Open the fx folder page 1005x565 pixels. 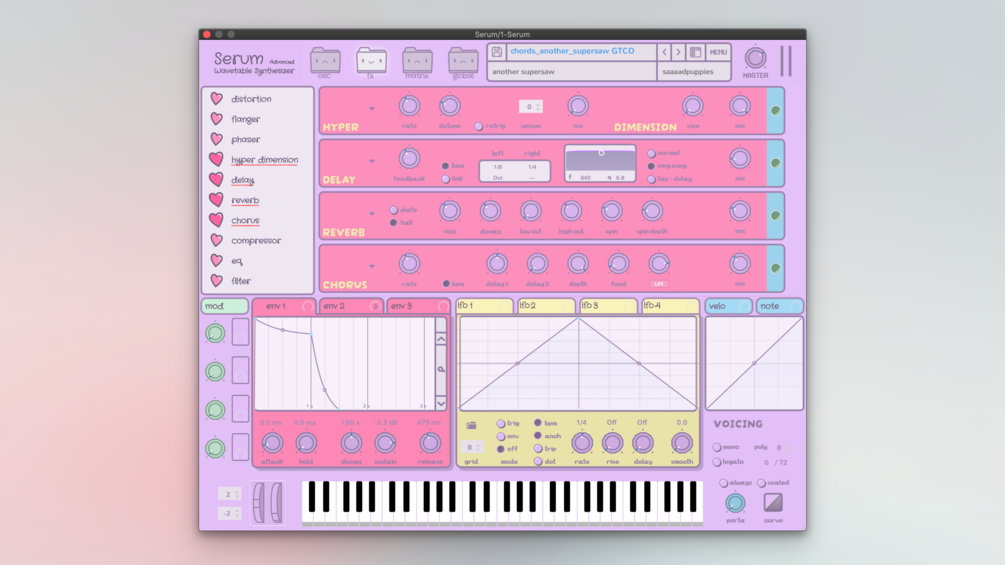point(371,61)
